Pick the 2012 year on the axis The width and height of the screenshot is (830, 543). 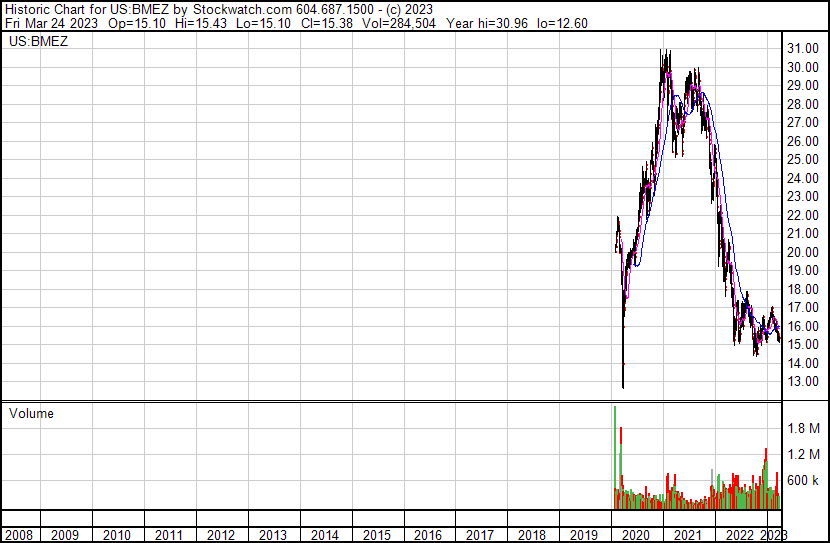220,535
